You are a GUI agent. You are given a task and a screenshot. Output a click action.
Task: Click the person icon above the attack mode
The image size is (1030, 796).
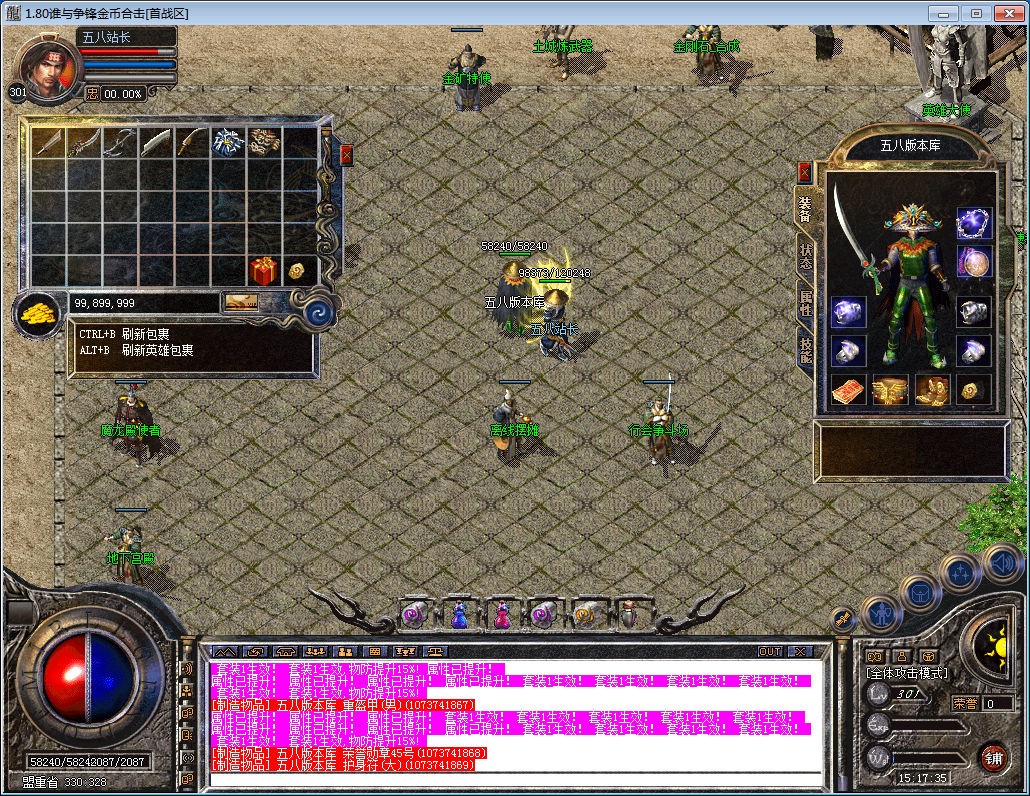click(901, 656)
